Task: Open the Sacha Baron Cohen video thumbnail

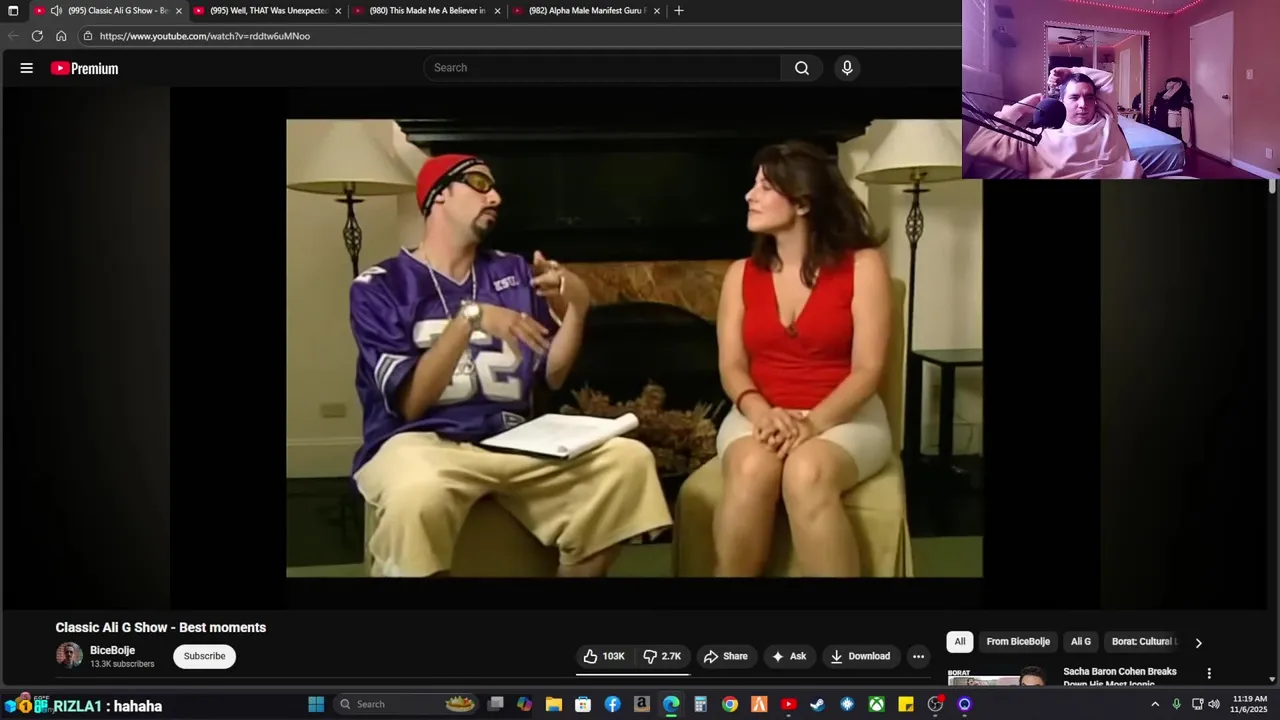Action: (x=997, y=677)
